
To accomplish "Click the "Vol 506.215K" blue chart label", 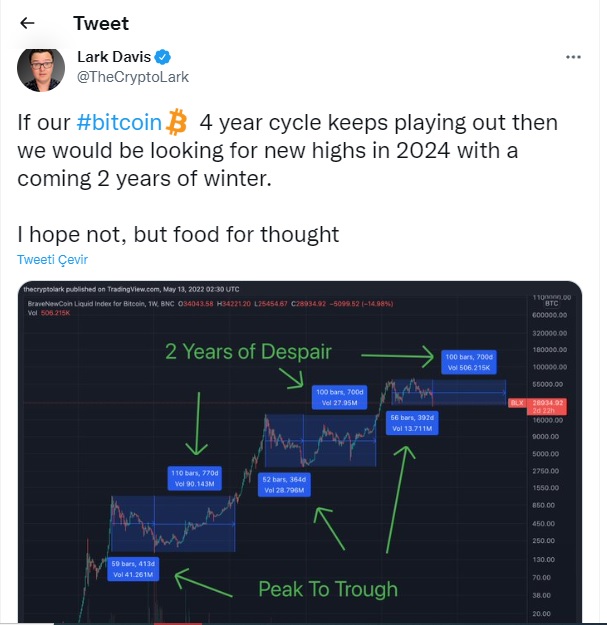I will [465, 368].
